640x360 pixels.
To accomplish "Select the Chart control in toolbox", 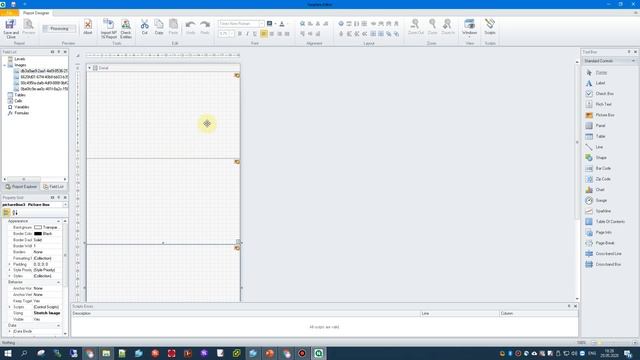I will [600, 189].
